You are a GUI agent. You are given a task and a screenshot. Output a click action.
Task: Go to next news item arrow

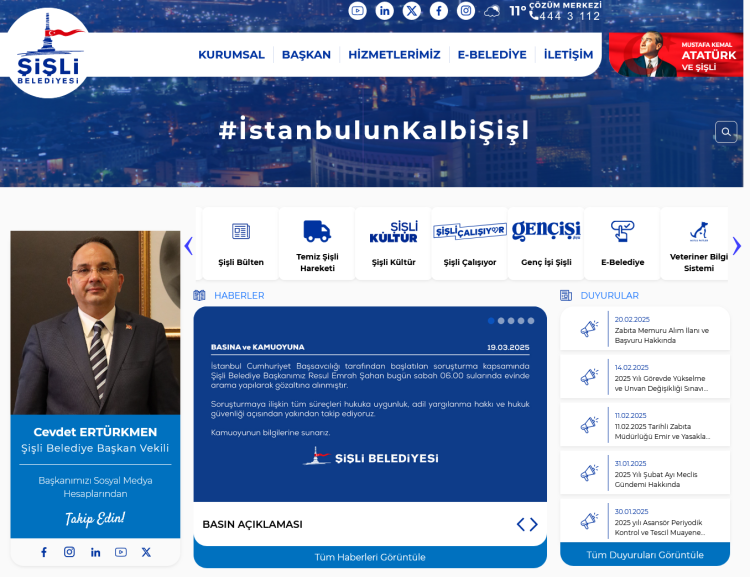534,524
